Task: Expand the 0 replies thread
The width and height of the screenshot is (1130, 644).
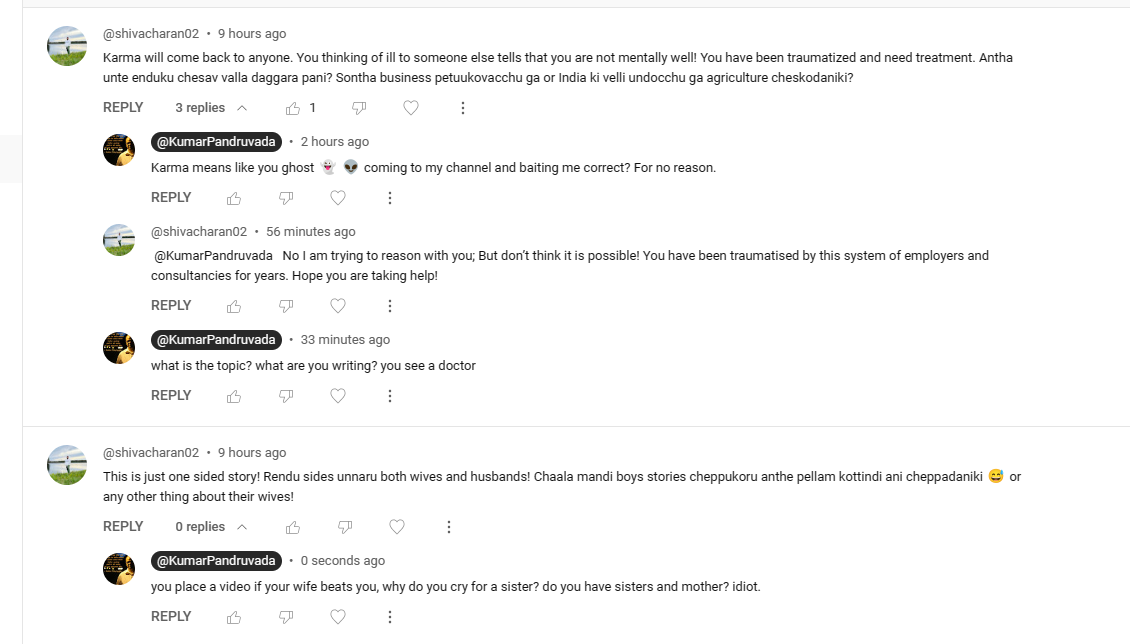Action: [211, 527]
